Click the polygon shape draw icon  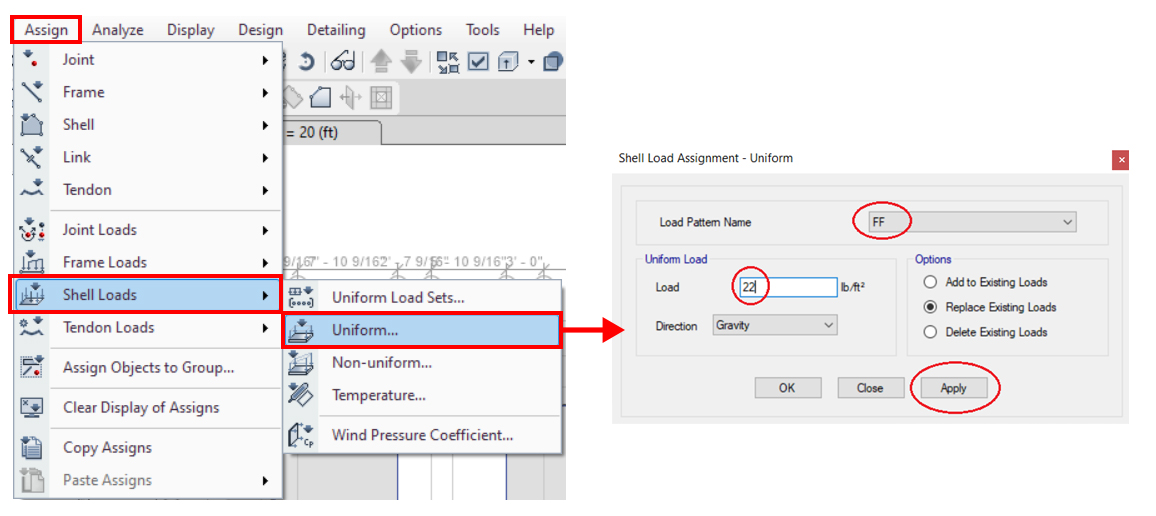point(321,97)
